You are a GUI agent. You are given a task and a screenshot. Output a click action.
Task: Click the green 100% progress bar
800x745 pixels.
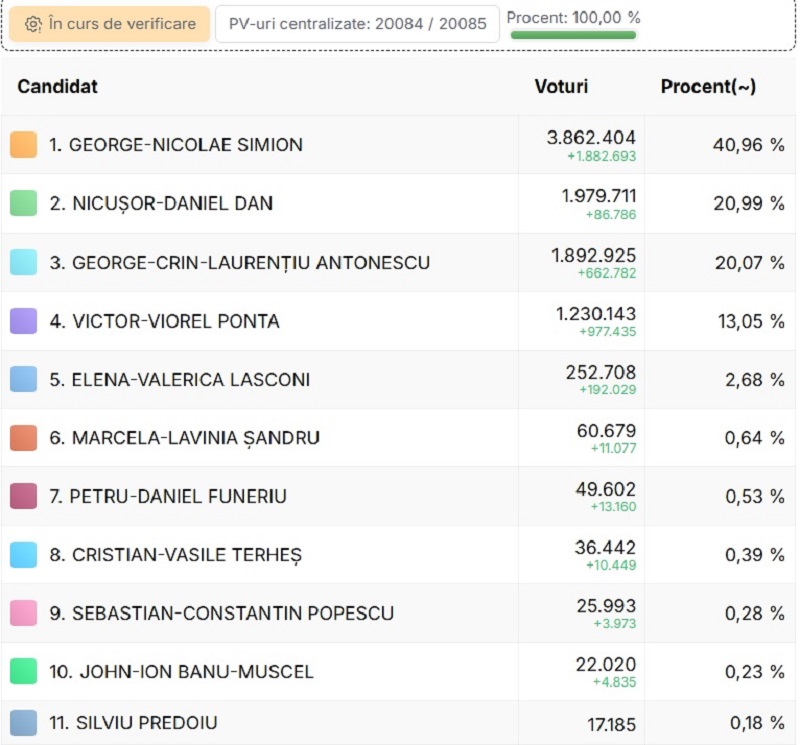click(x=573, y=35)
